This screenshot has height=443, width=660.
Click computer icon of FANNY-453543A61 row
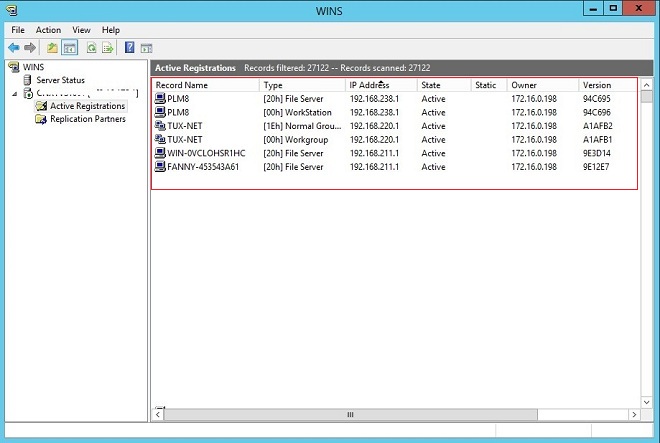(160, 166)
